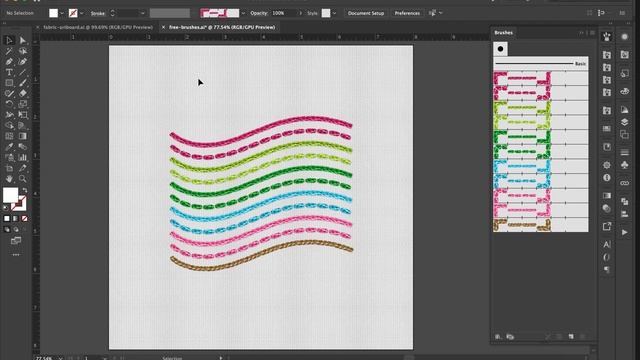Image resolution: width=640 pixels, height=360 pixels.
Task: Click the Brushes panel tab
Action: coord(503,33)
